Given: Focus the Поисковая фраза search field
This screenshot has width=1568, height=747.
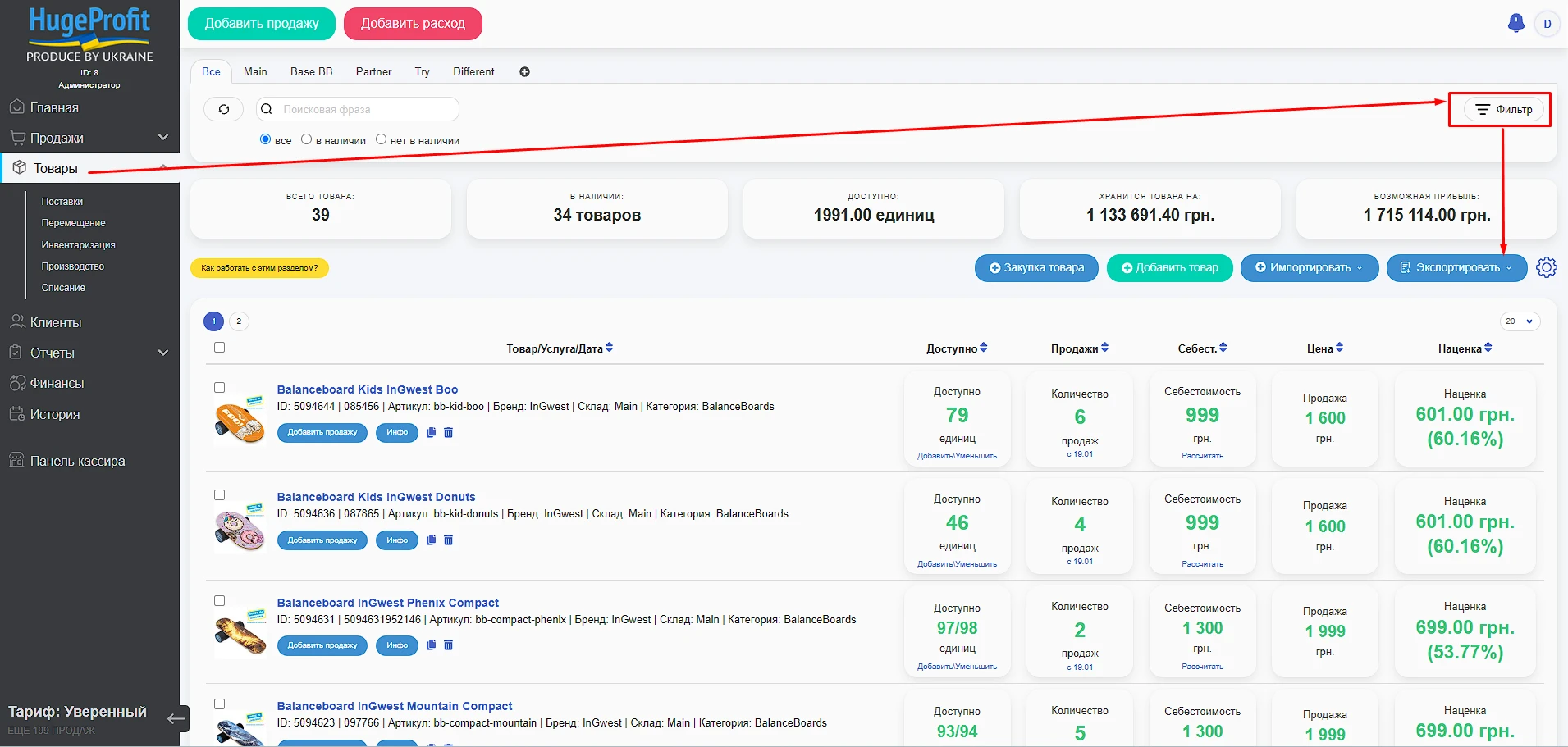Looking at the screenshot, I should point(357,109).
